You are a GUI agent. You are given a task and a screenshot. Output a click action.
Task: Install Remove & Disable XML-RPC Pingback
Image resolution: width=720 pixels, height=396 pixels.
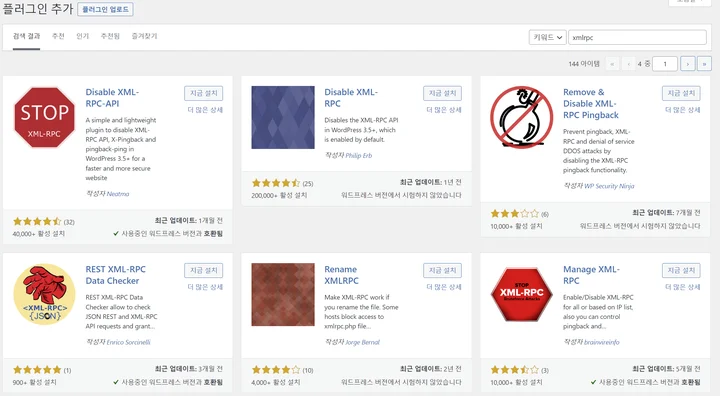click(x=681, y=93)
